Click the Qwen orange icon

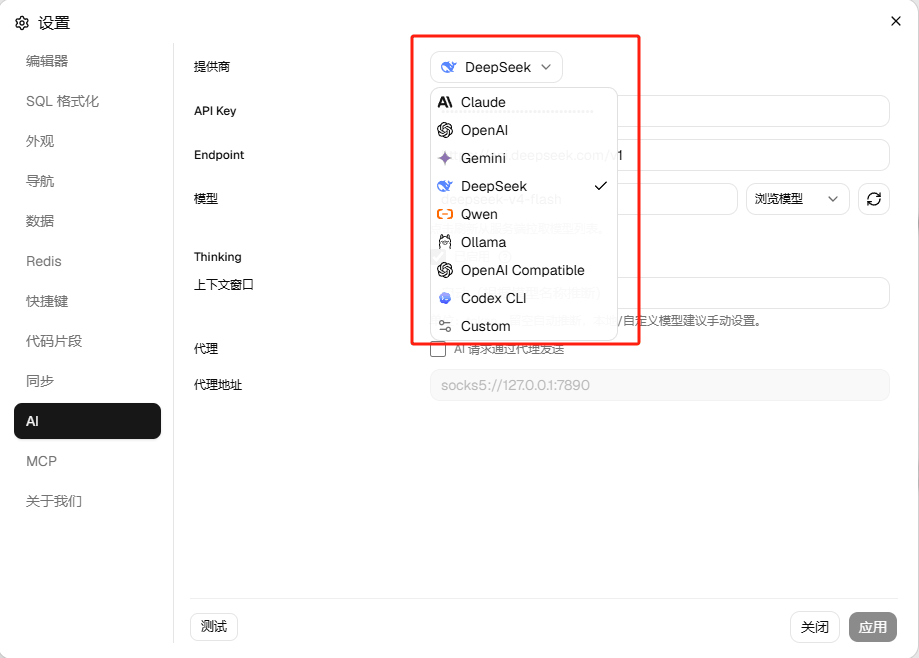point(445,214)
